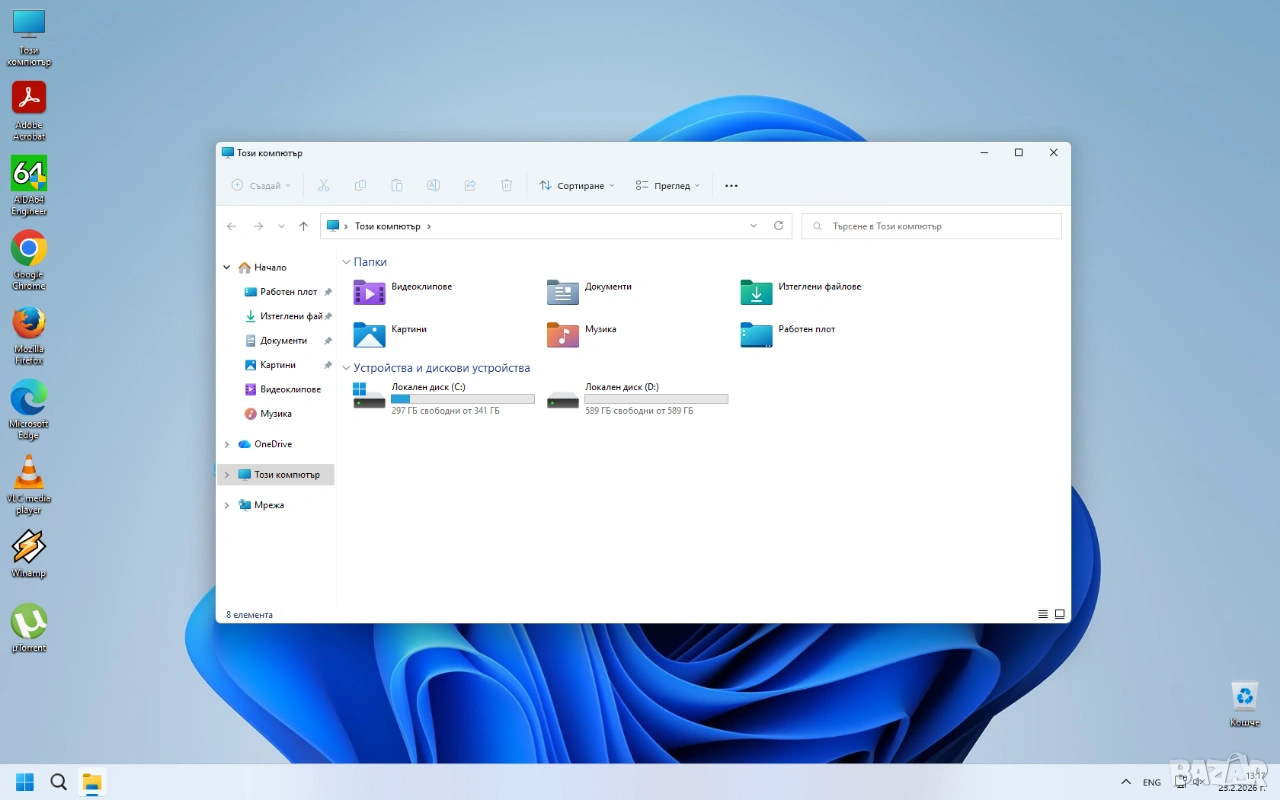This screenshot has height=800, width=1280.
Task: Expand address bar history dropdown
Action: click(x=753, y=226)
